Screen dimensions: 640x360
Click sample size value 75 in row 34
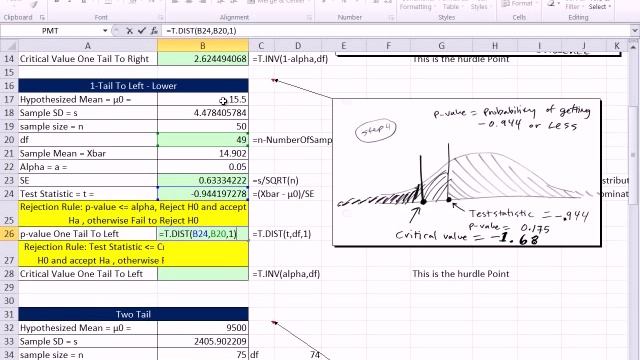203,354
